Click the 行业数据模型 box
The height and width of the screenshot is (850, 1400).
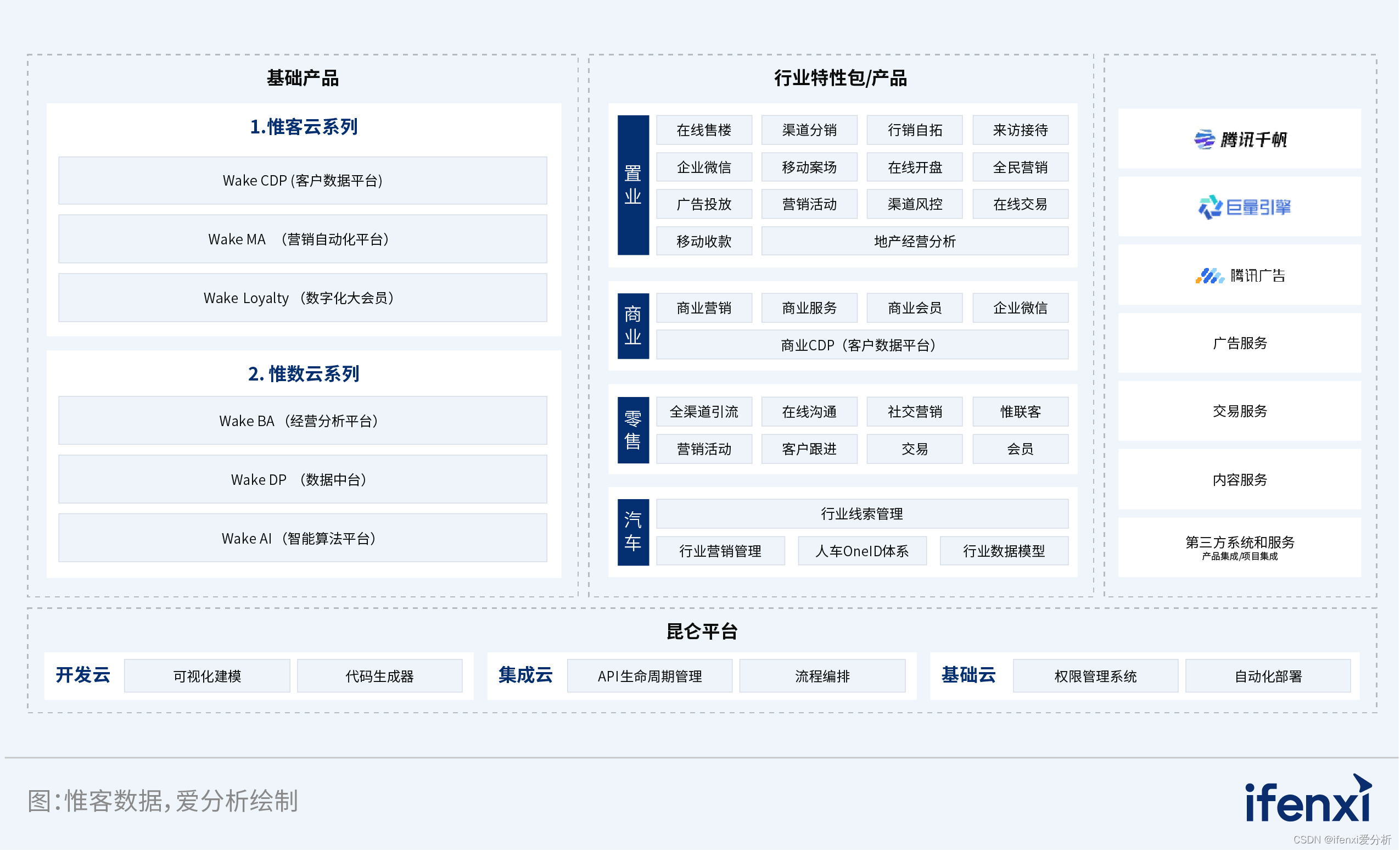[x=1004, y=551]
